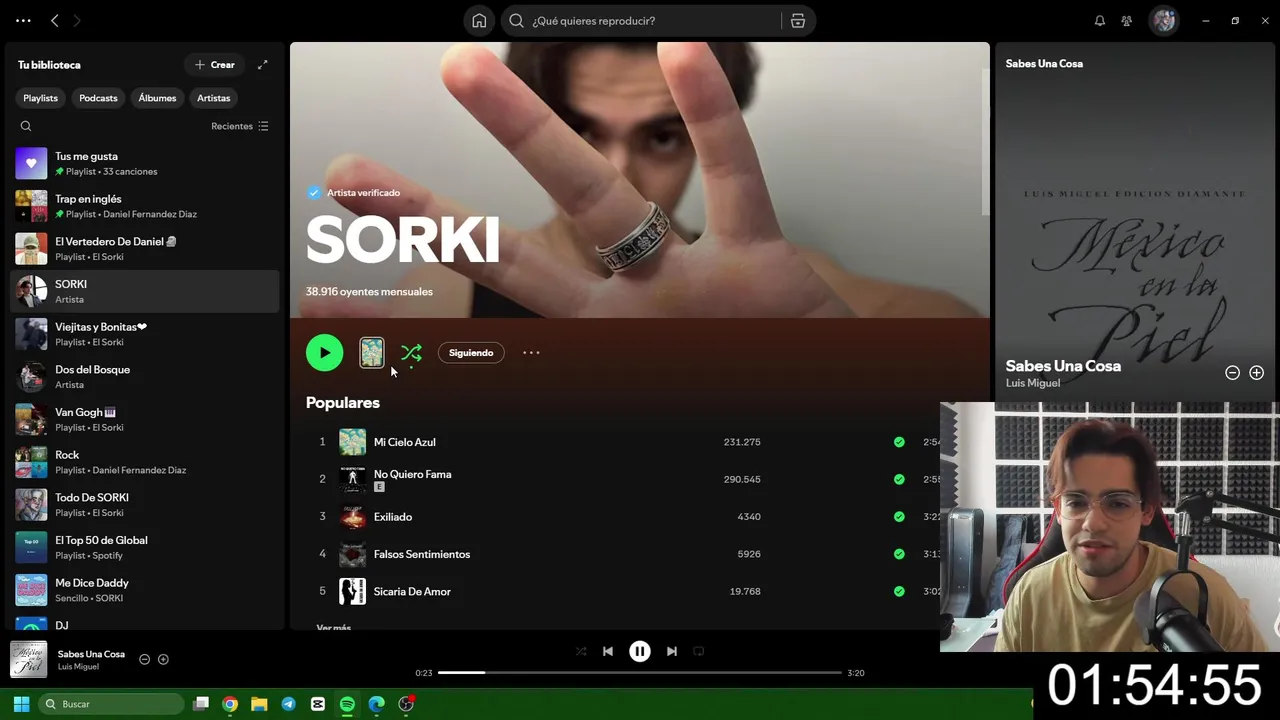
Task: Open Van Gogh playlist
Action: [x=145, y=419]
